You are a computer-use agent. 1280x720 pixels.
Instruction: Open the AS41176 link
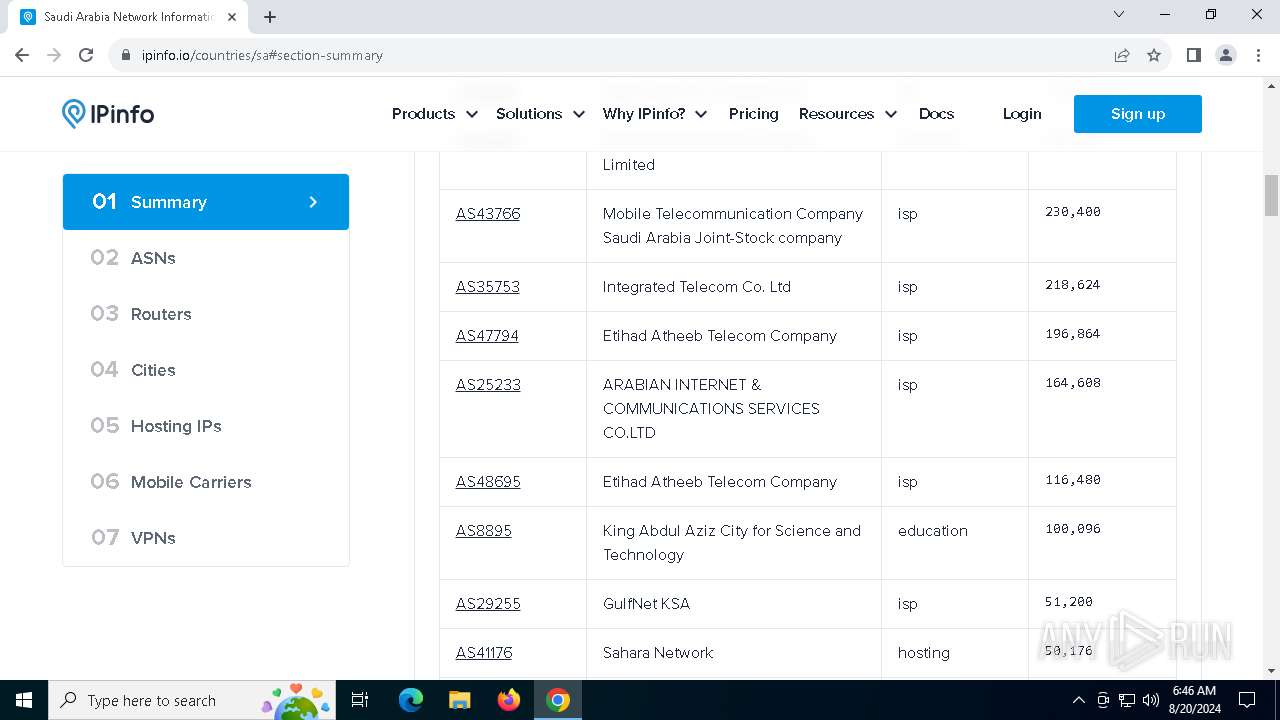[x=484, y=653]
